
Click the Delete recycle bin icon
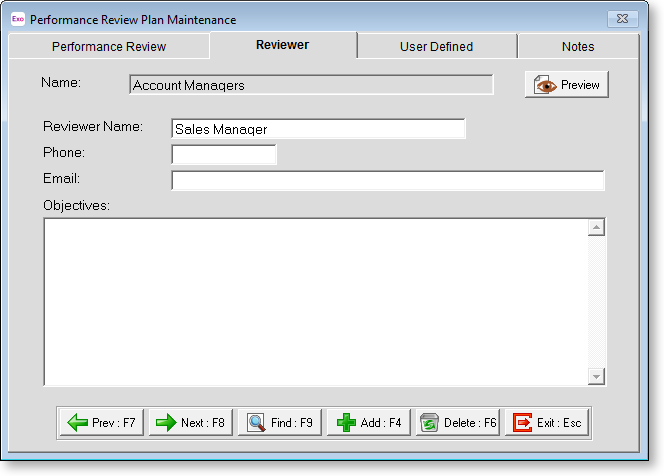(429, 423)
